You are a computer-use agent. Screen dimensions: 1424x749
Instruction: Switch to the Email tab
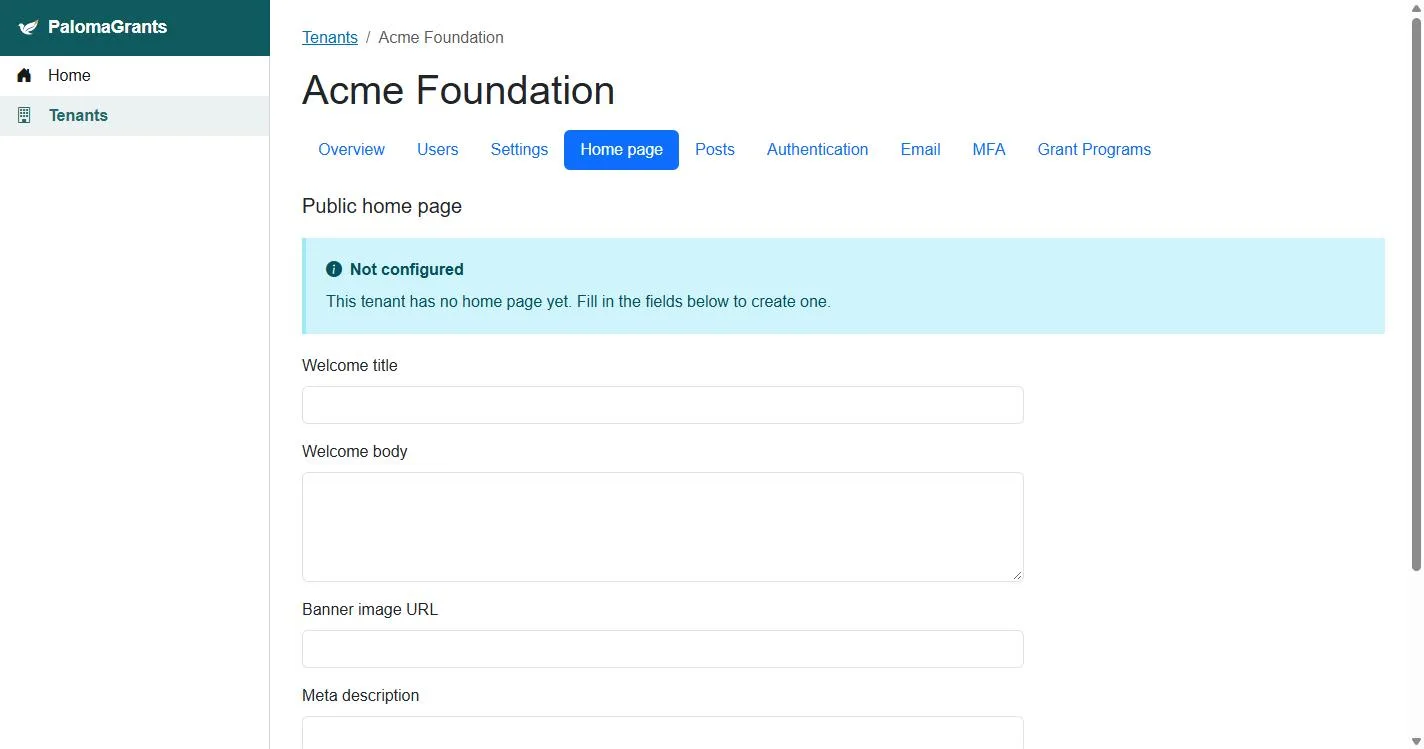pyautogui.click(x=920, y=150)
